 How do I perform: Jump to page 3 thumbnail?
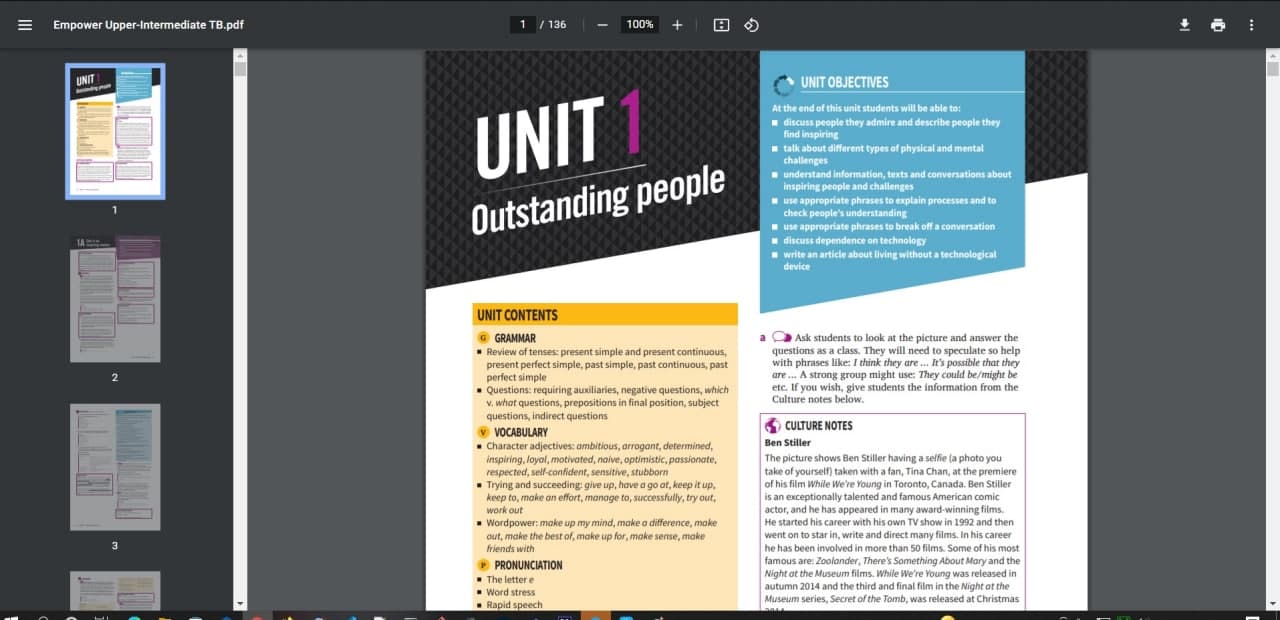coord(115,467)
